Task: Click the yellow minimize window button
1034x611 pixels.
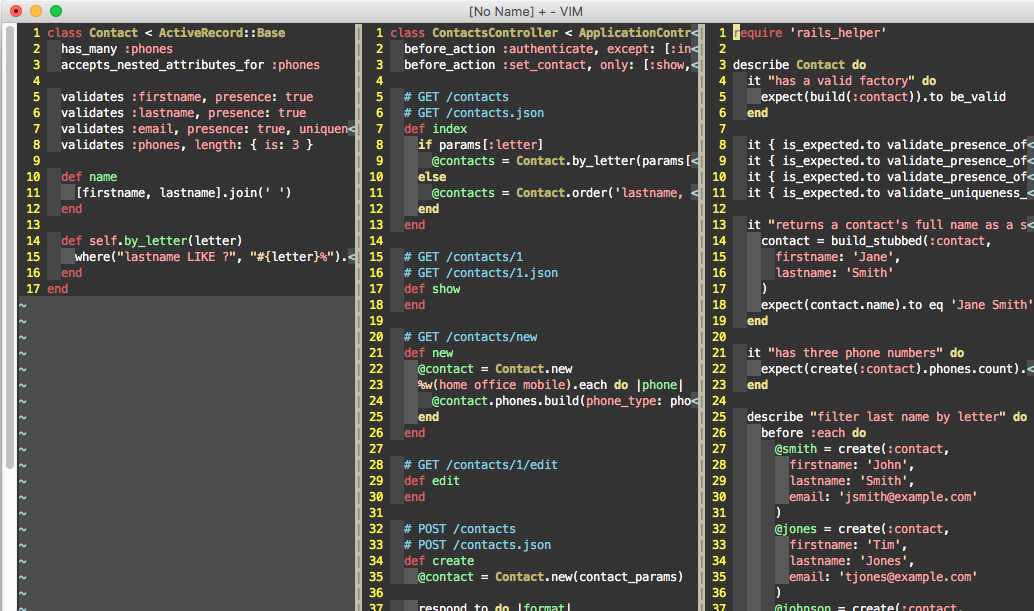Action: pyautogui.click(x=36, y=11)
